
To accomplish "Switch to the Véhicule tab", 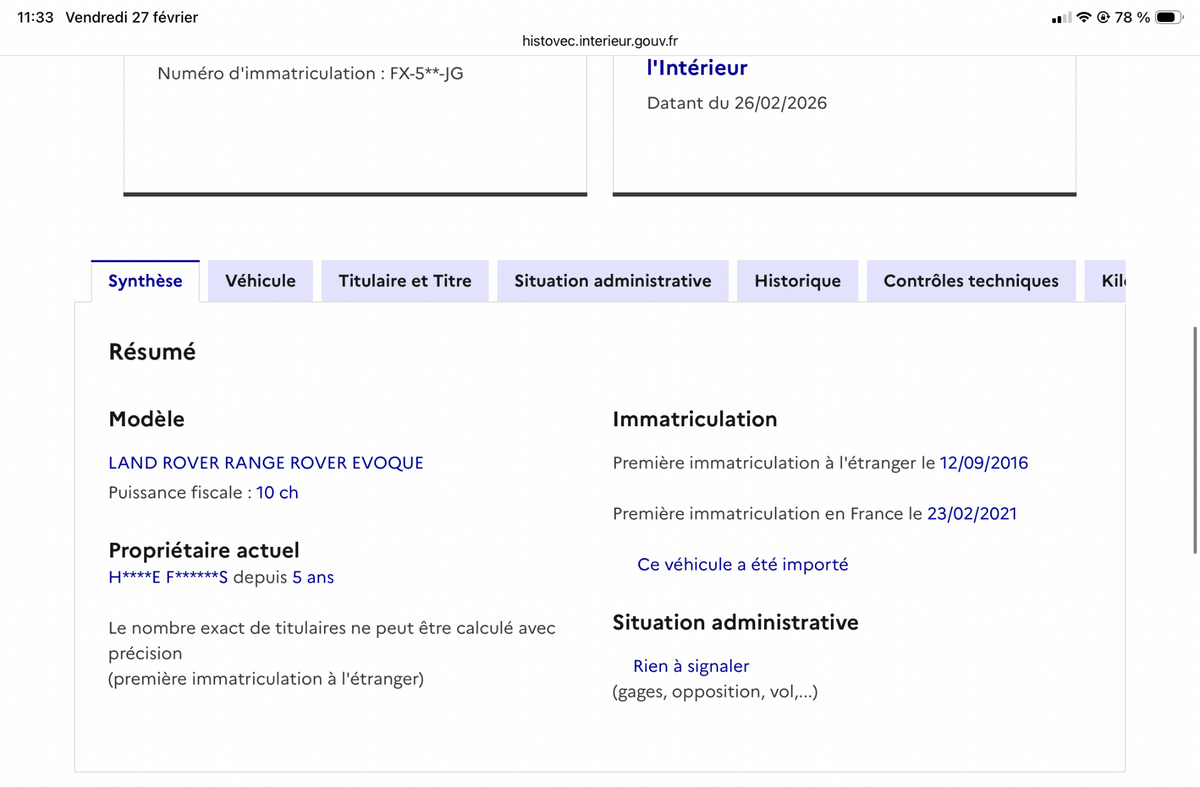I will coord(260,281).
